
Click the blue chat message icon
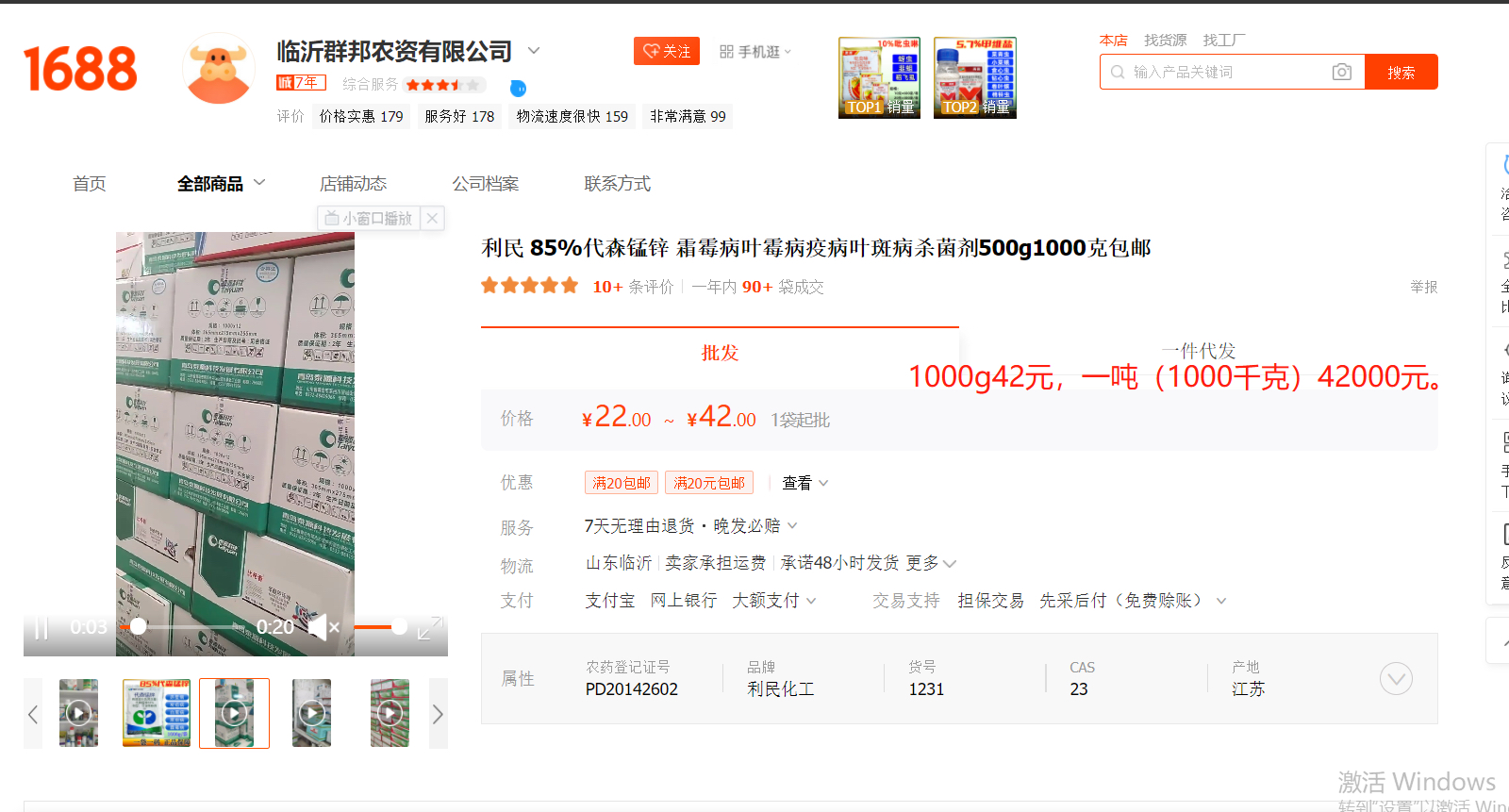coord(518,88)
